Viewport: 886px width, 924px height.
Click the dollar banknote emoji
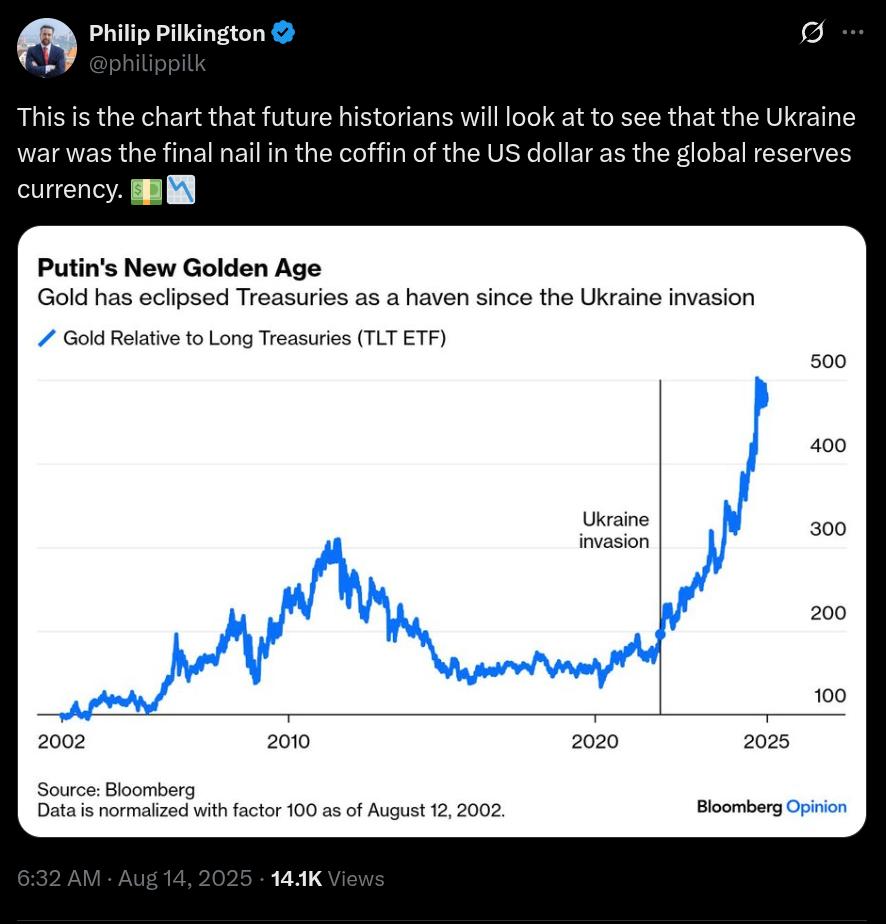146,191
